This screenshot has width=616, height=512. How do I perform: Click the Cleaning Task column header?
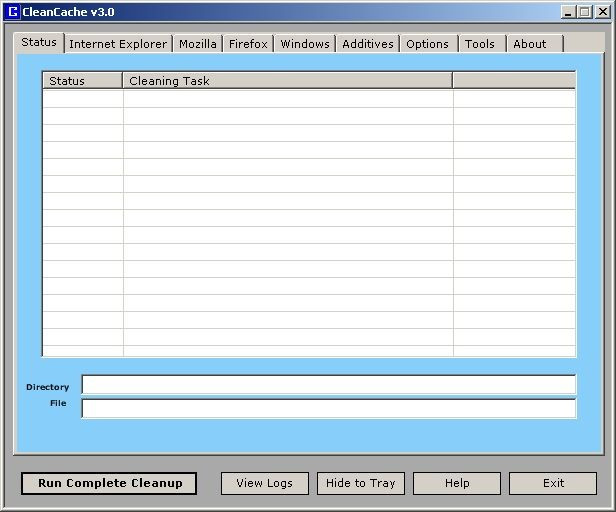288,81
